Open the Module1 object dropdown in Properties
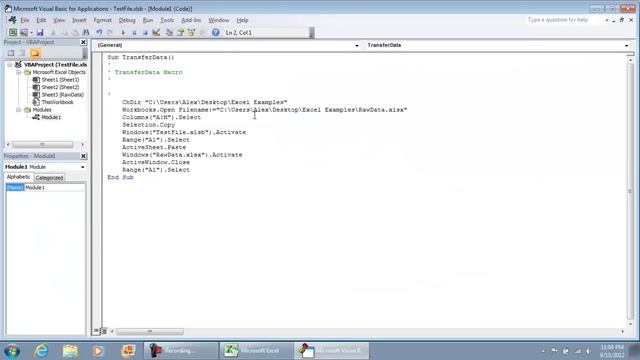The height and width of the screenshot is (360, 640). 82,167
